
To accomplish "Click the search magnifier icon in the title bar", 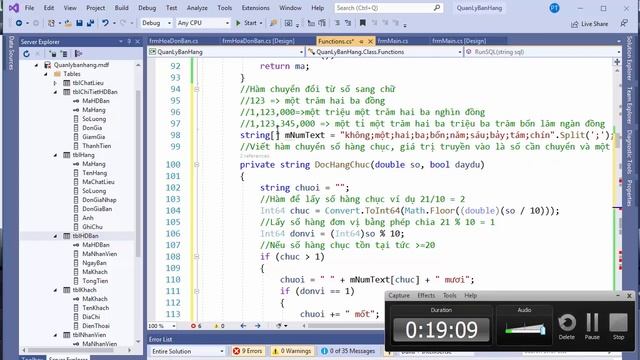I will click(437, 8).
